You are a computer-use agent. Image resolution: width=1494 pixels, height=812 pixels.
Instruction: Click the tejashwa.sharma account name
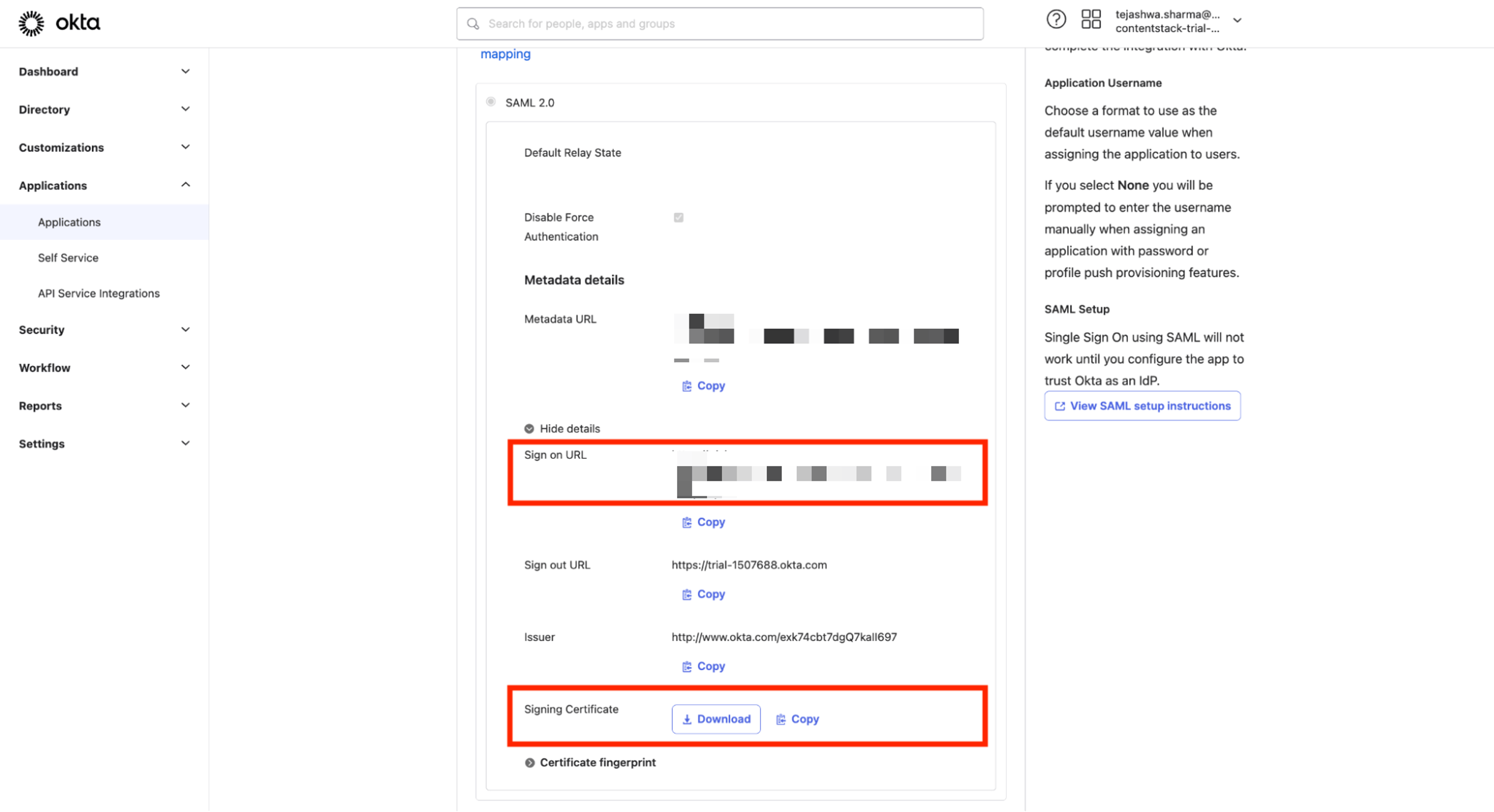[x=1167, y=14]
